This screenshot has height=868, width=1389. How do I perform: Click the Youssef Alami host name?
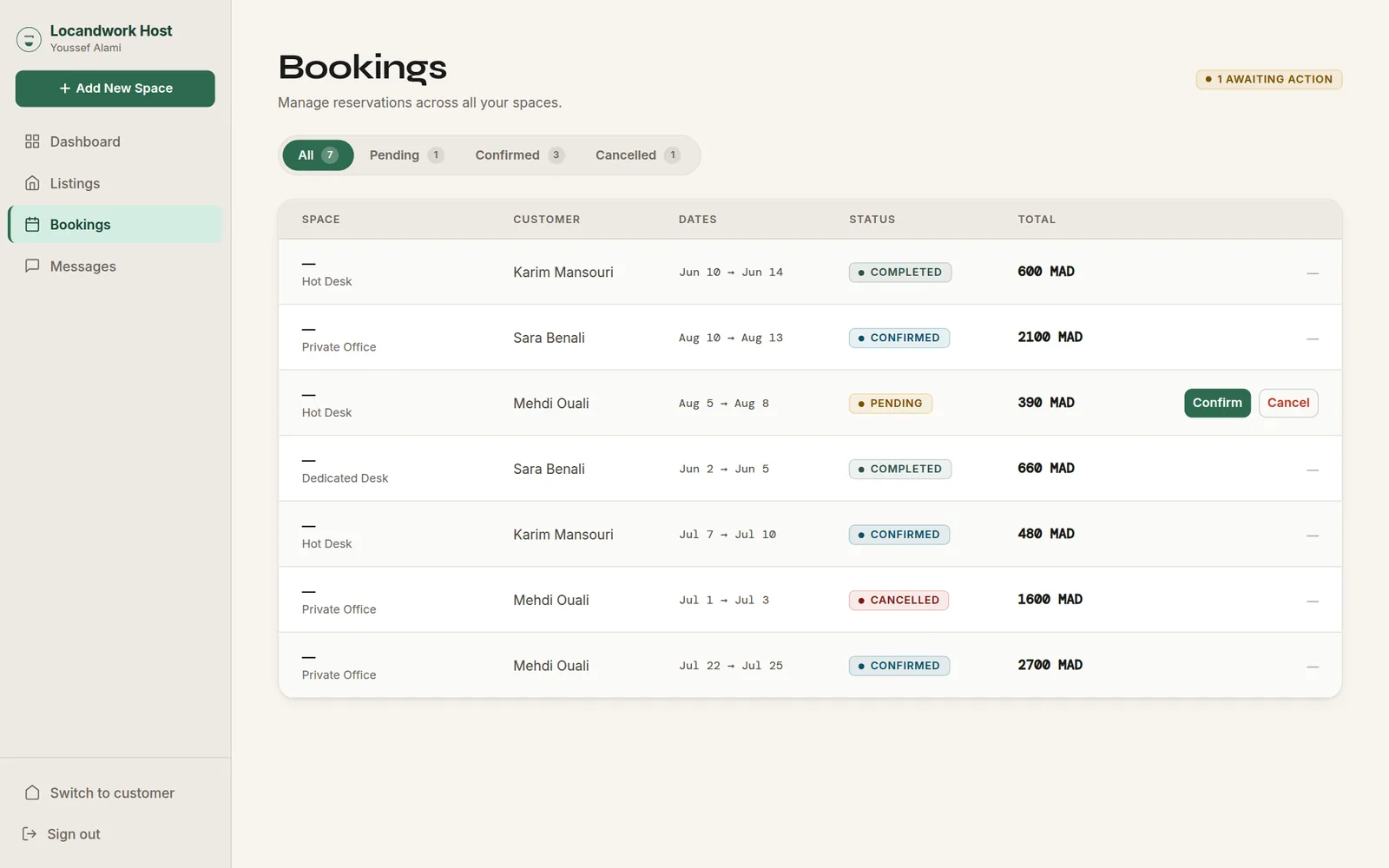click(x=86, y=48)
